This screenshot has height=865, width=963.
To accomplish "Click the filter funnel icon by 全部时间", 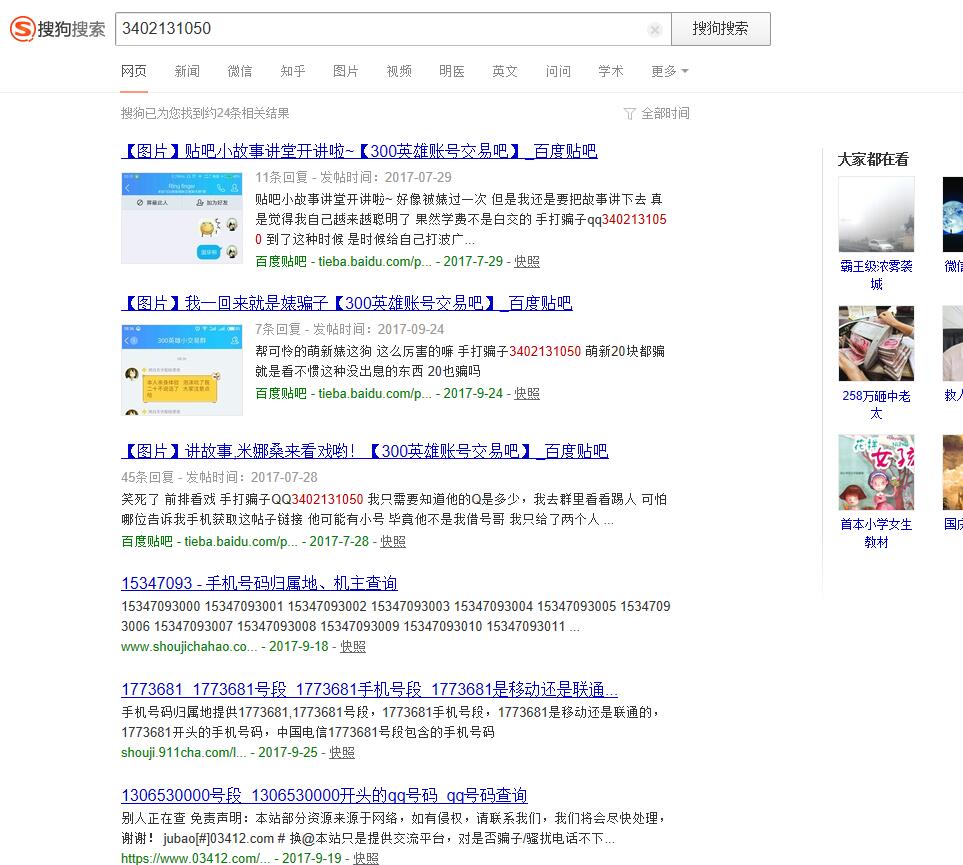I will click(630, 114).
